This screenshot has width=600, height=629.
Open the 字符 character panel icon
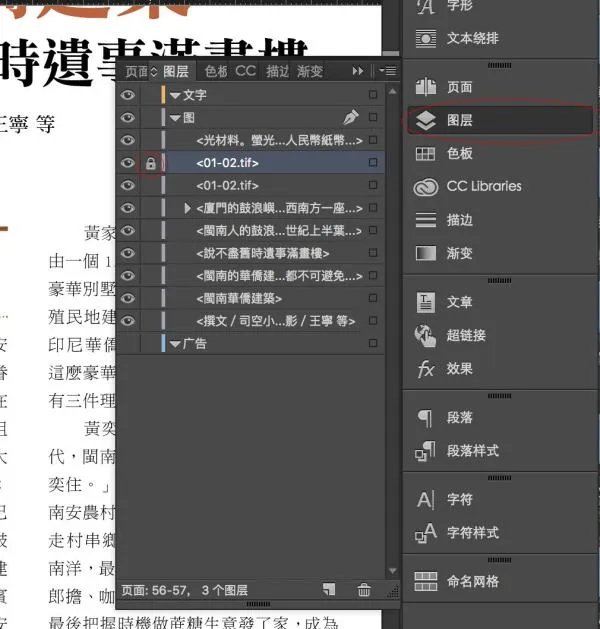[x=426, y=500]
